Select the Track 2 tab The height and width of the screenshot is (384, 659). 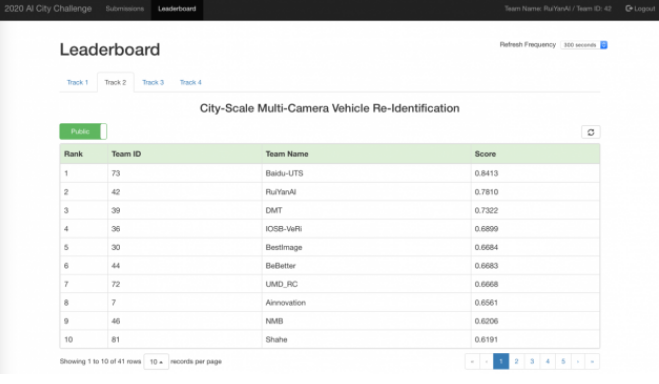coord(115,82)
